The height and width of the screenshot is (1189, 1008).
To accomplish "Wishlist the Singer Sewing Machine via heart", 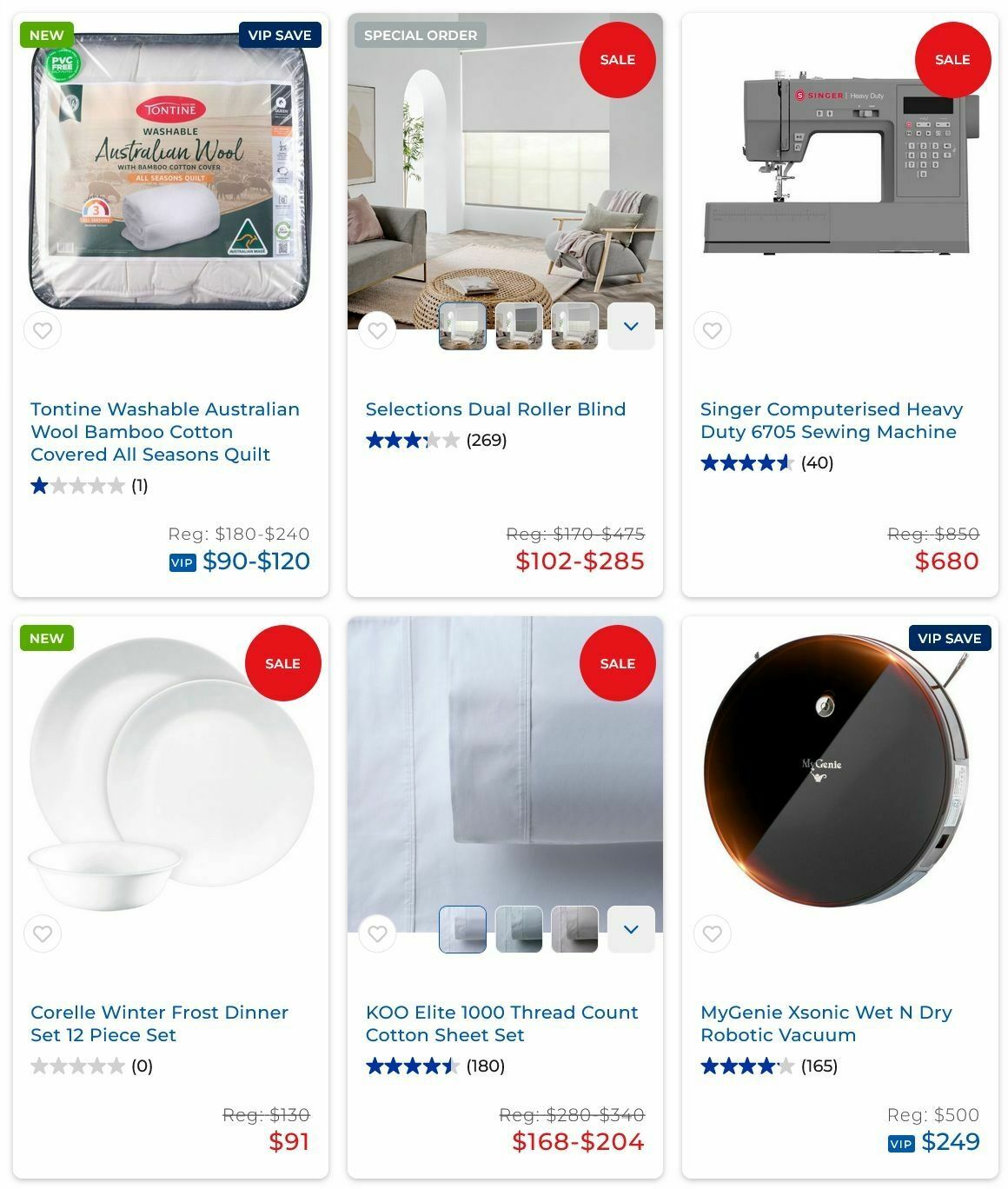I will pyautogui.click(x=713, y=330).
